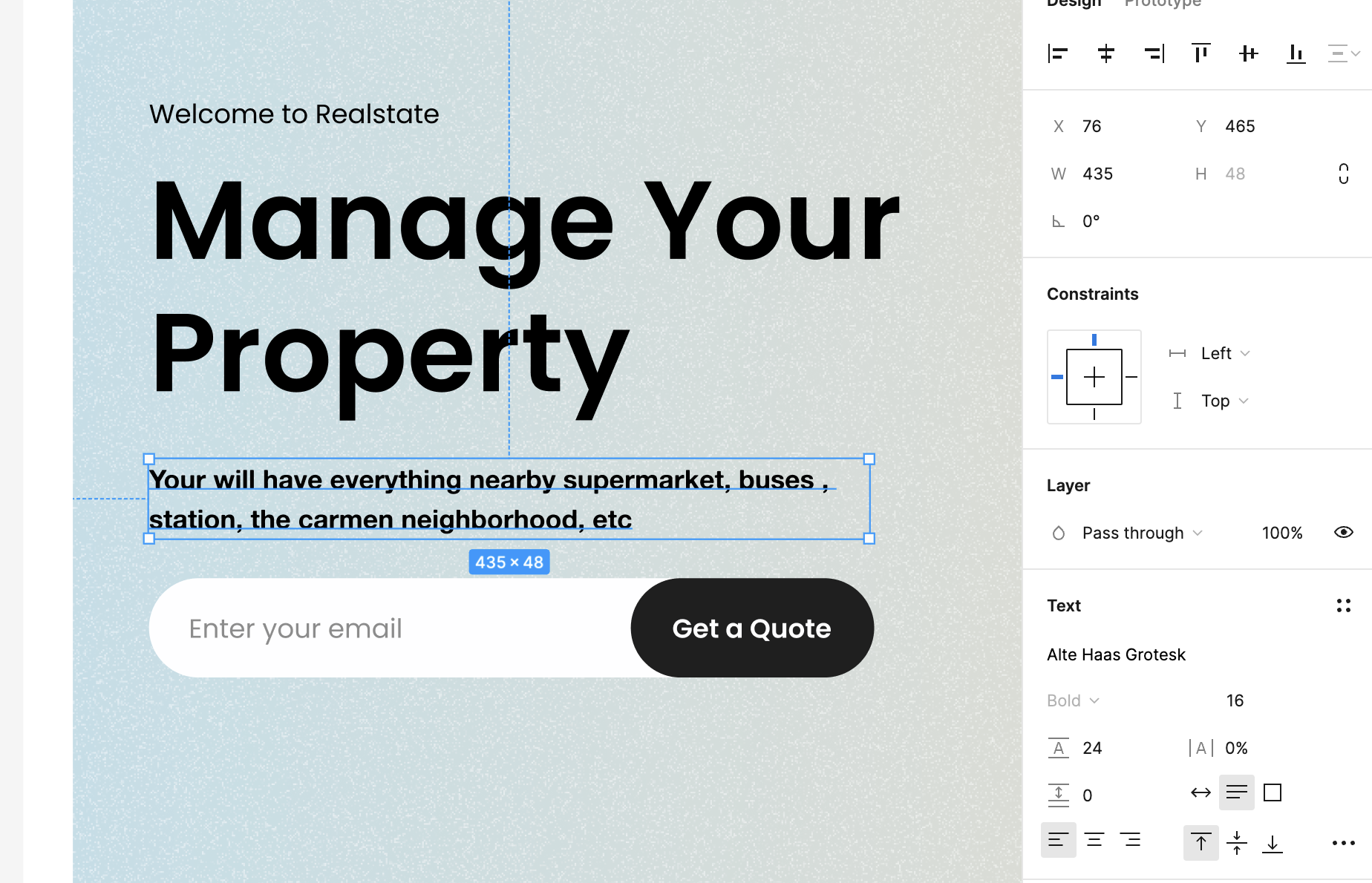Click the align left icon

[x=1058, y=53]
